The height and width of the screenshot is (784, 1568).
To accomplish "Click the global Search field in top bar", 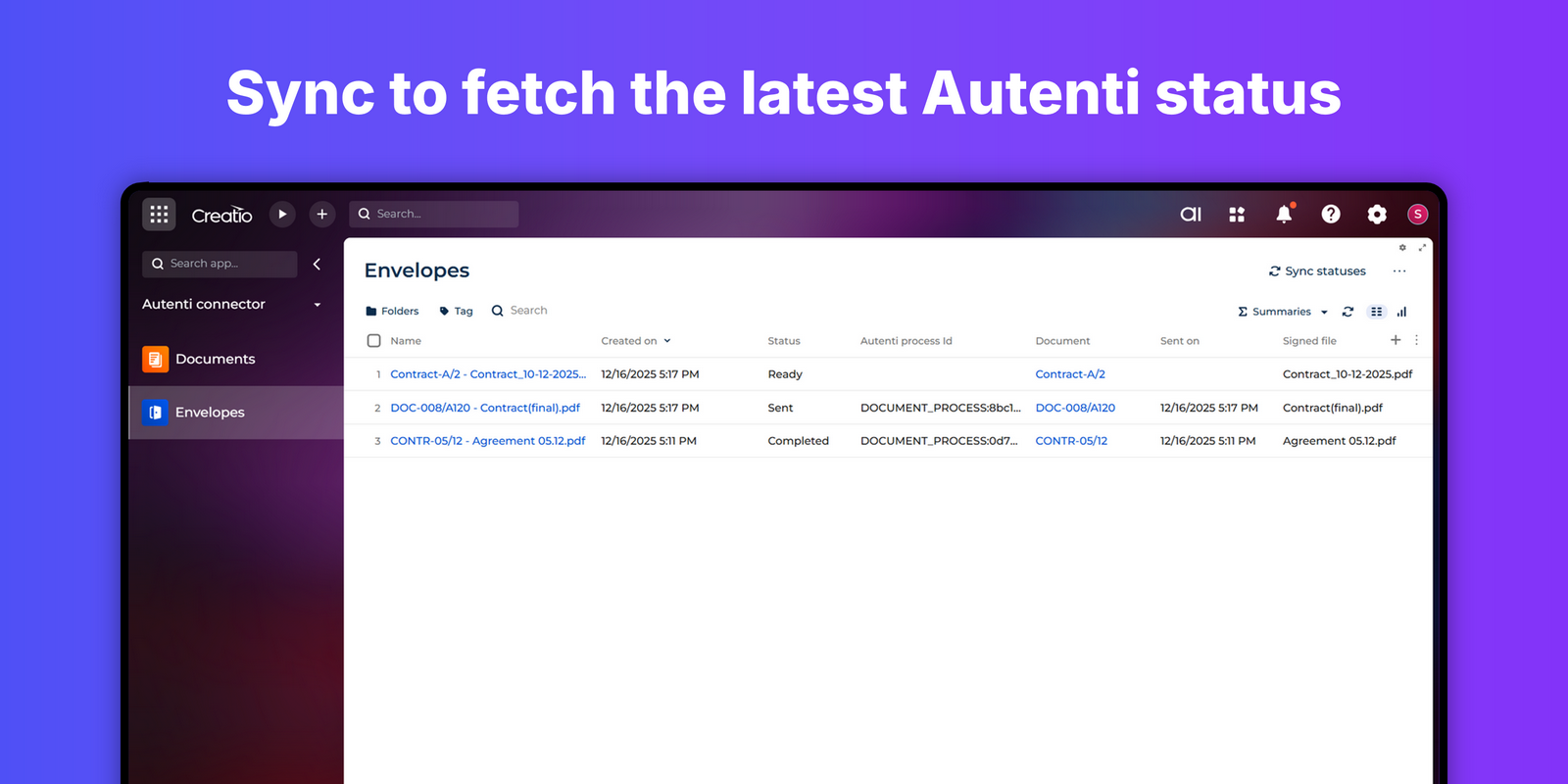I will pos(434,214).
